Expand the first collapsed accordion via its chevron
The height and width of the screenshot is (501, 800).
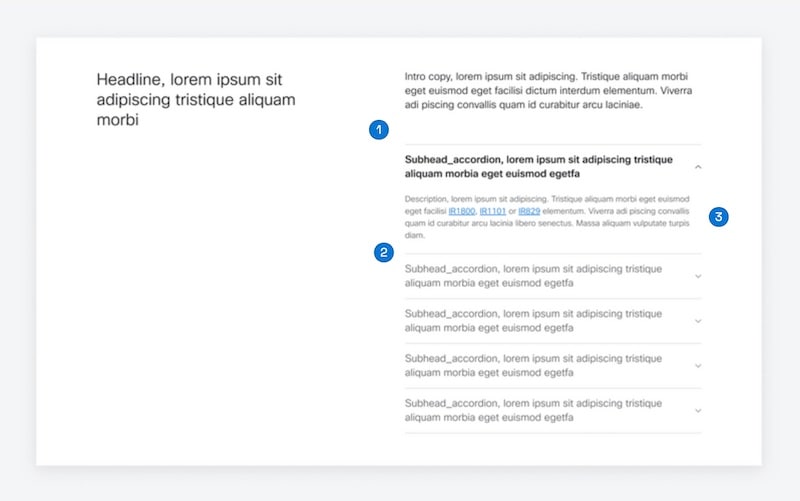[x=698, y=276]
